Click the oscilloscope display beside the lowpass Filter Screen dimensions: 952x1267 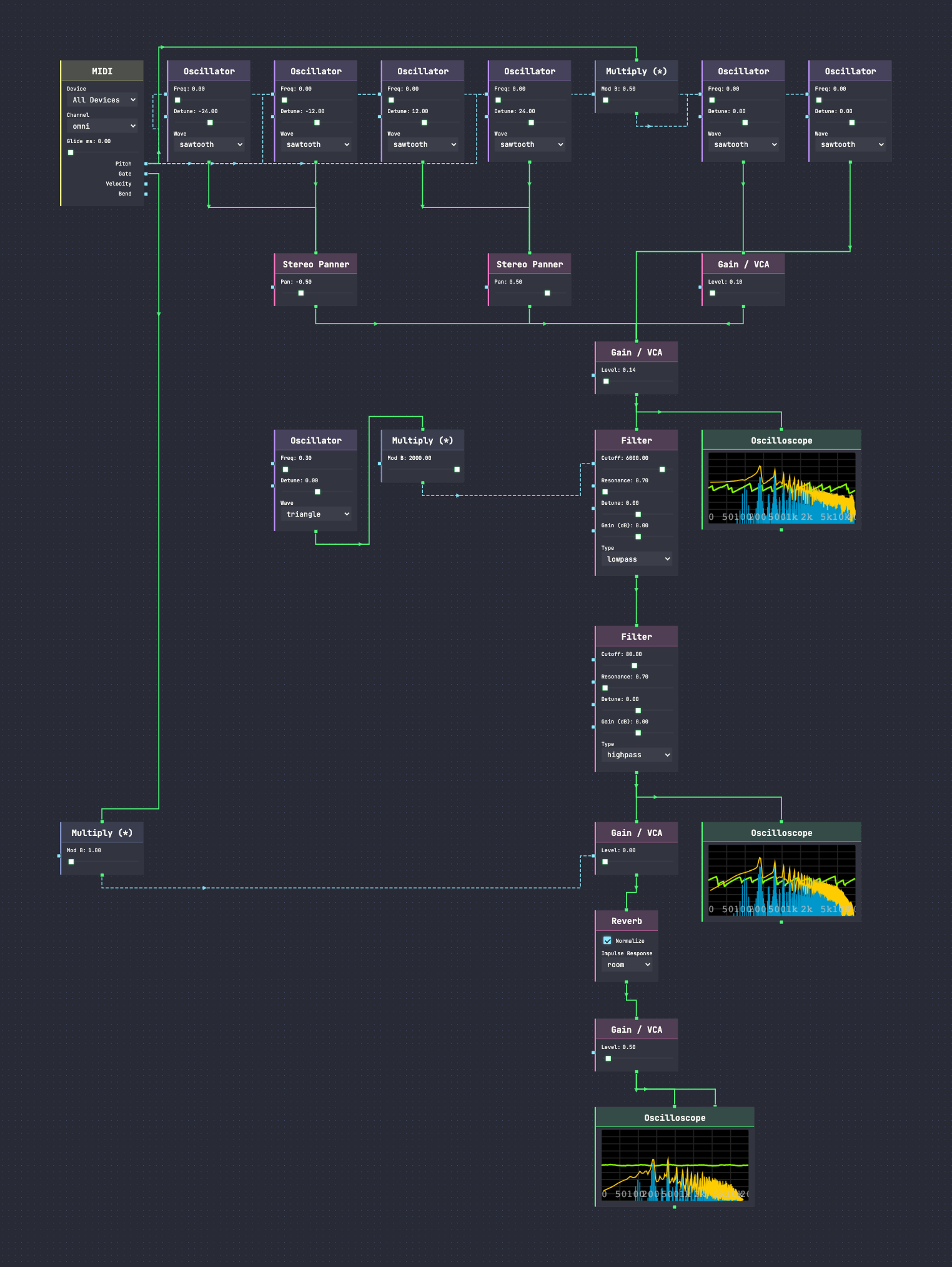point(781,488)
